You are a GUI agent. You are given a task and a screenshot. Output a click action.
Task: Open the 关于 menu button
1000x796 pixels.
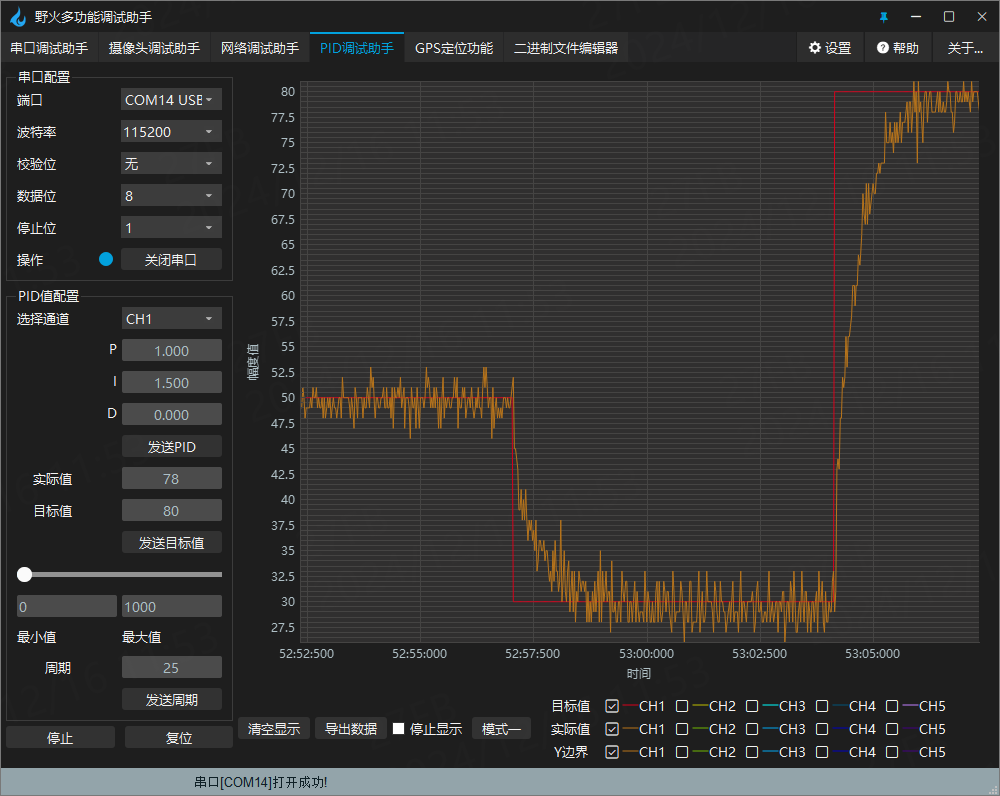pos(965,48)
